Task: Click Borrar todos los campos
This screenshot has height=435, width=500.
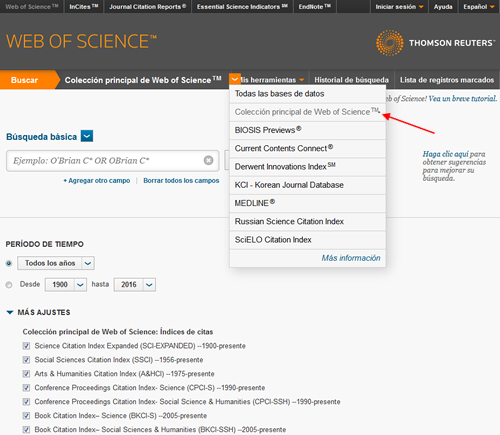Action: pos(181,180)
